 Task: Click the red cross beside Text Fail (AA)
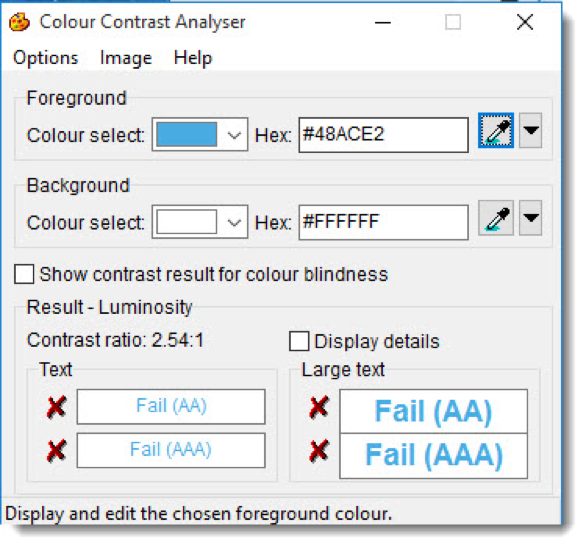(57, 407)
